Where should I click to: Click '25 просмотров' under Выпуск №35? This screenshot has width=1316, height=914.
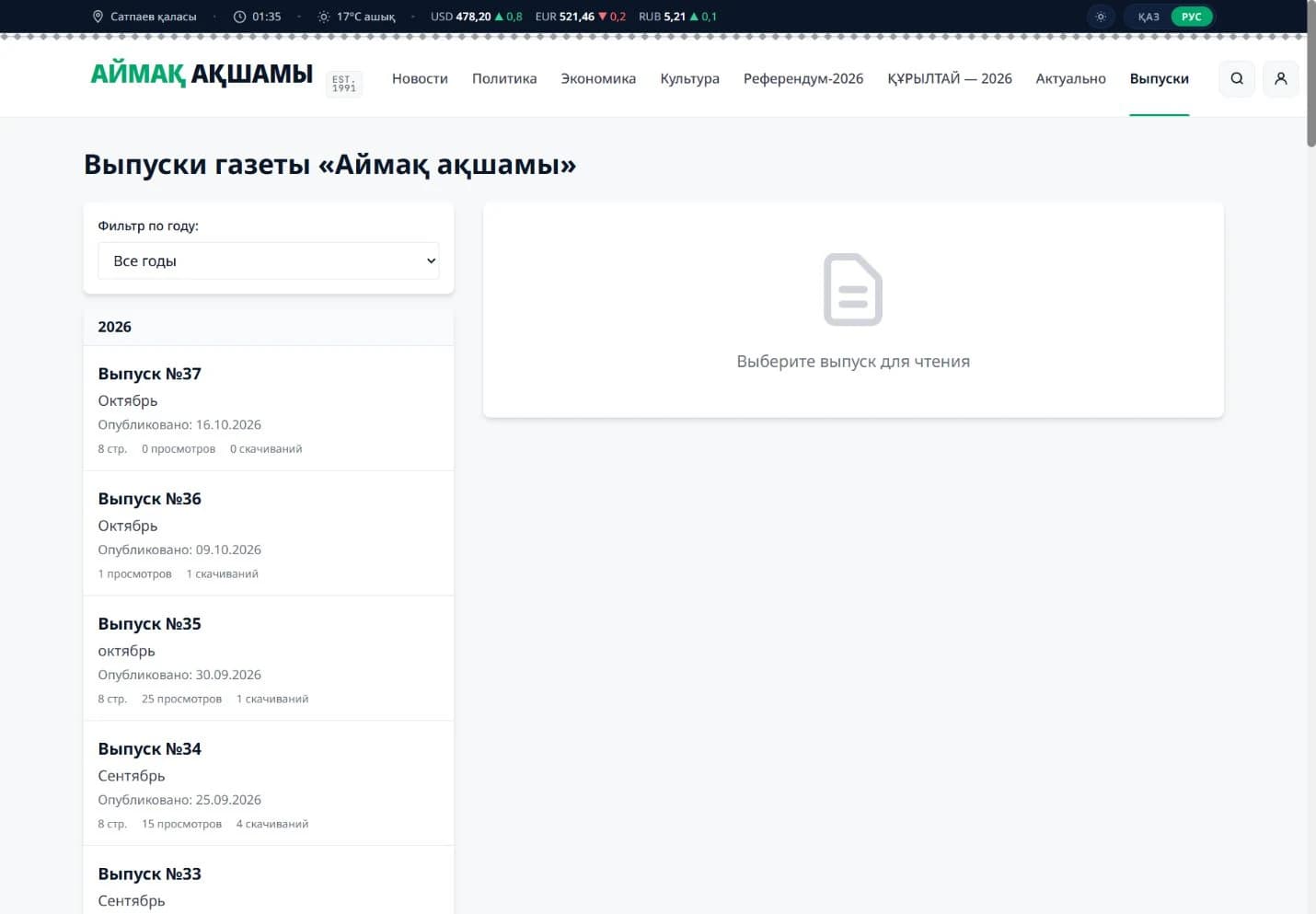tap(181, 699)
